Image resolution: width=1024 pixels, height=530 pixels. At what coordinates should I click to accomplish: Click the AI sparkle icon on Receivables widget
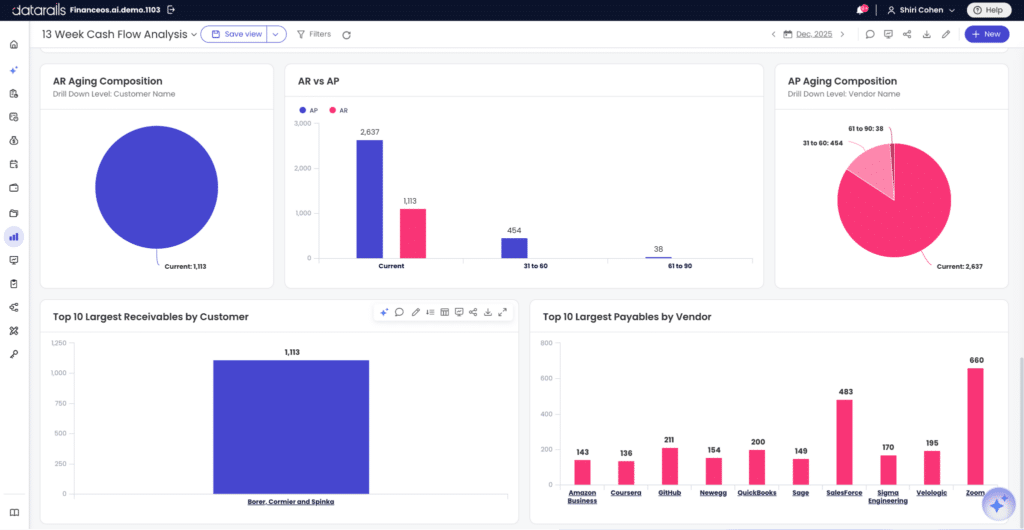[x=385, y=312]
